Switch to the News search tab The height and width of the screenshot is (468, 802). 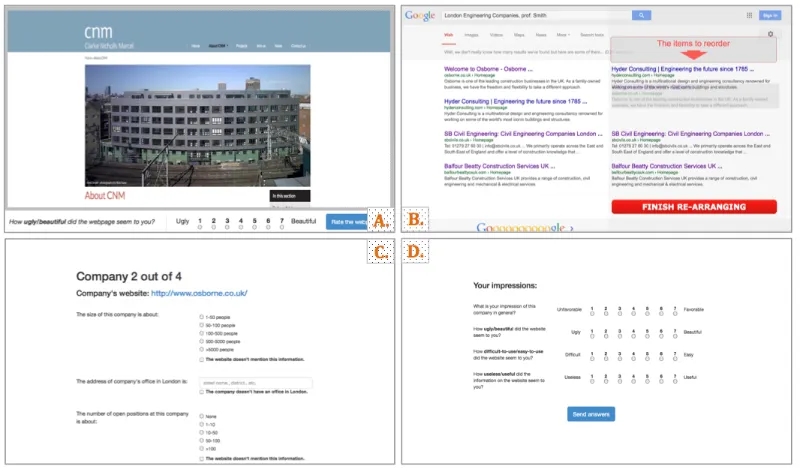(x=541, y=35)
